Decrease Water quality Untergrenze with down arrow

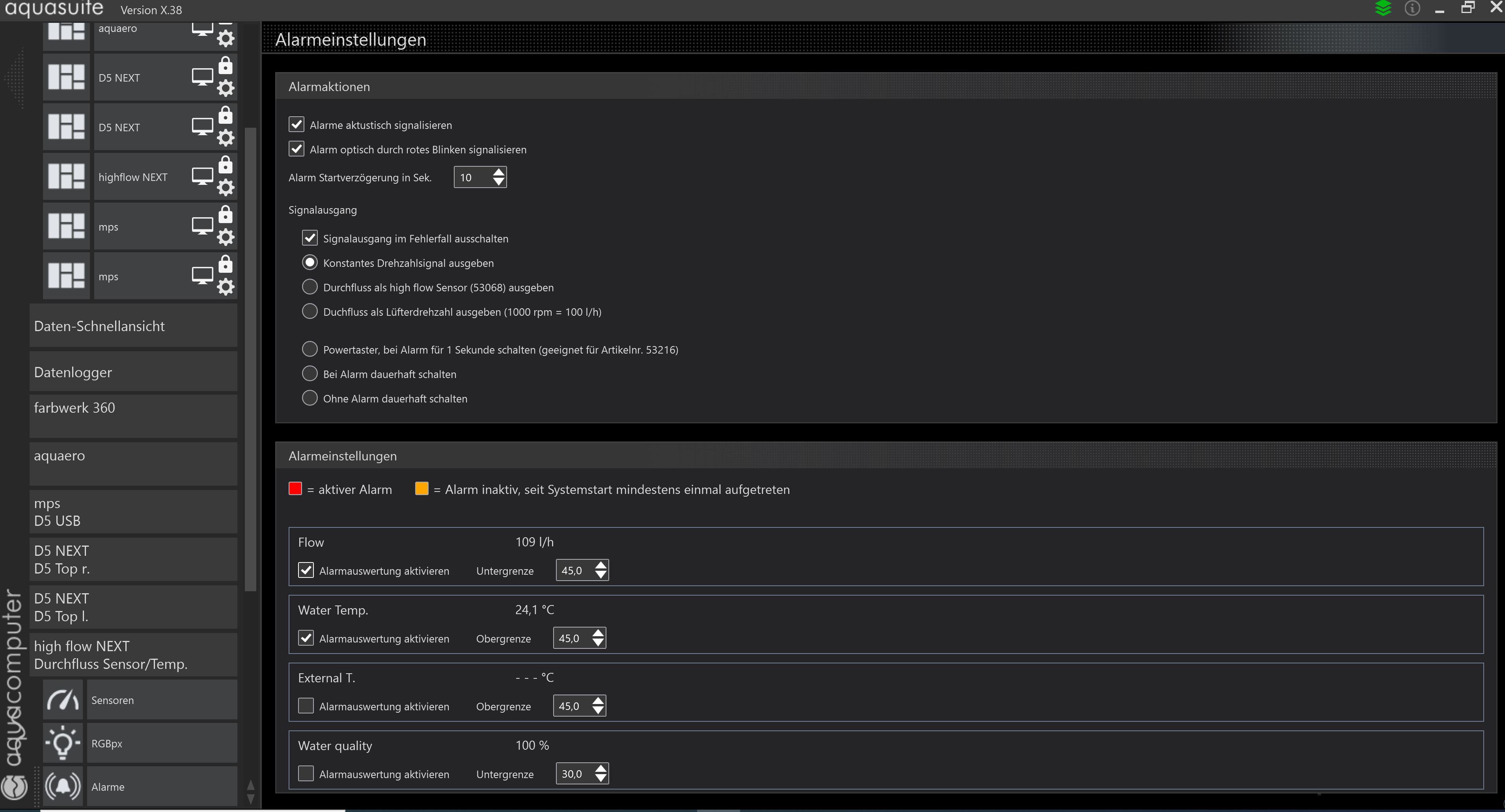click(601, 779)
